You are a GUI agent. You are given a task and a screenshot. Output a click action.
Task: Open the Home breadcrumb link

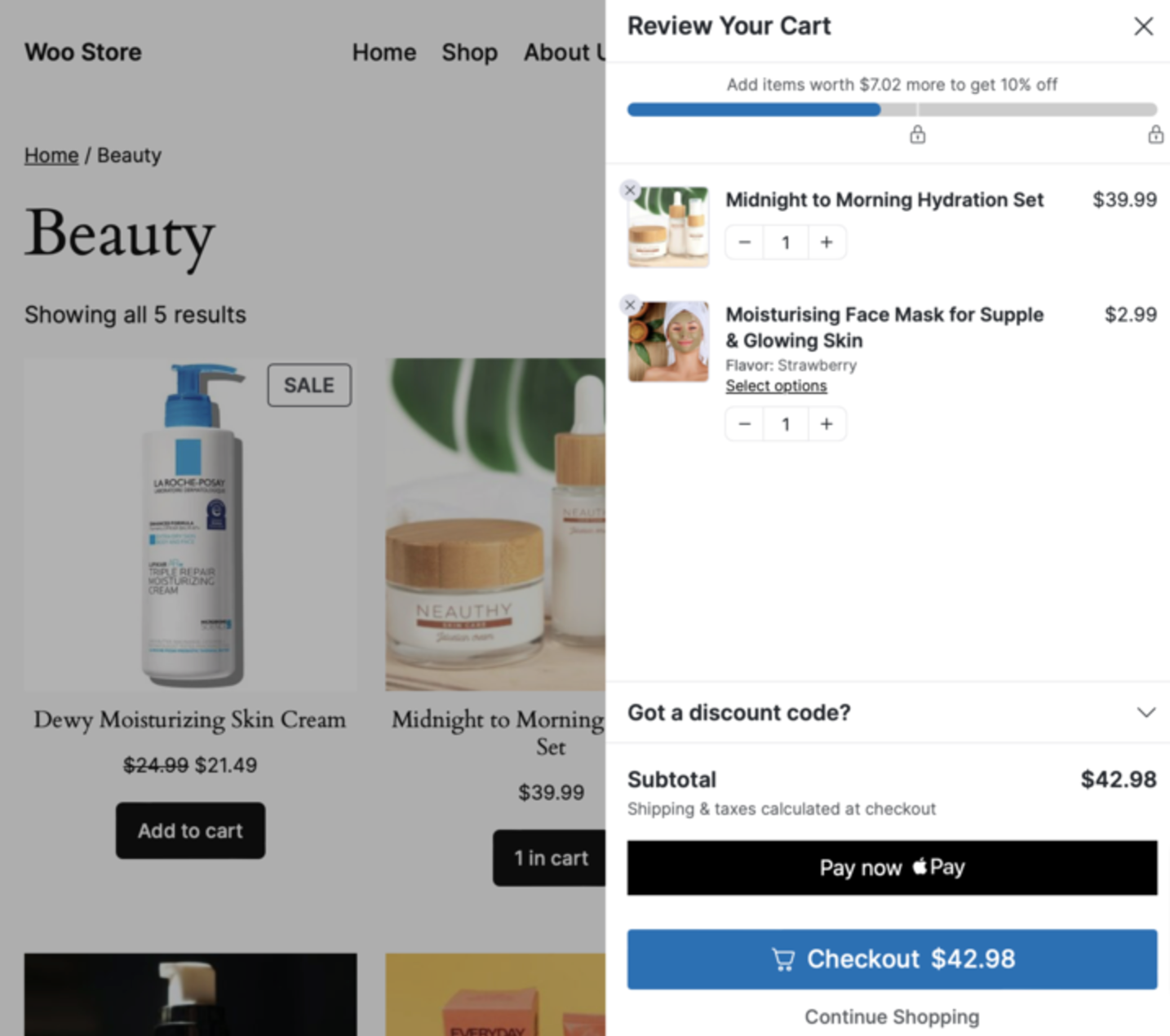pos(51,155)
